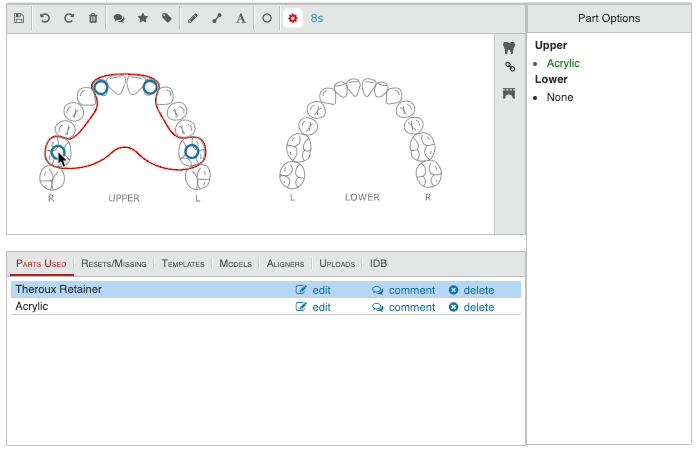Redo the last drawing action
This screenshot has width=696, height=450.
coord(69,18)
